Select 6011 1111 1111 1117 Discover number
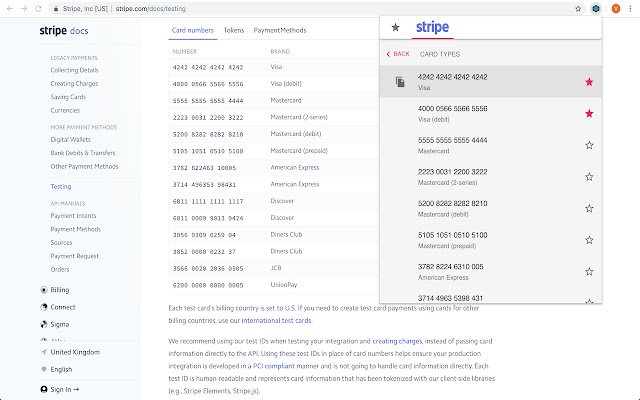The height and width of the screenshot is (400, 640). (x=208, y=202)
